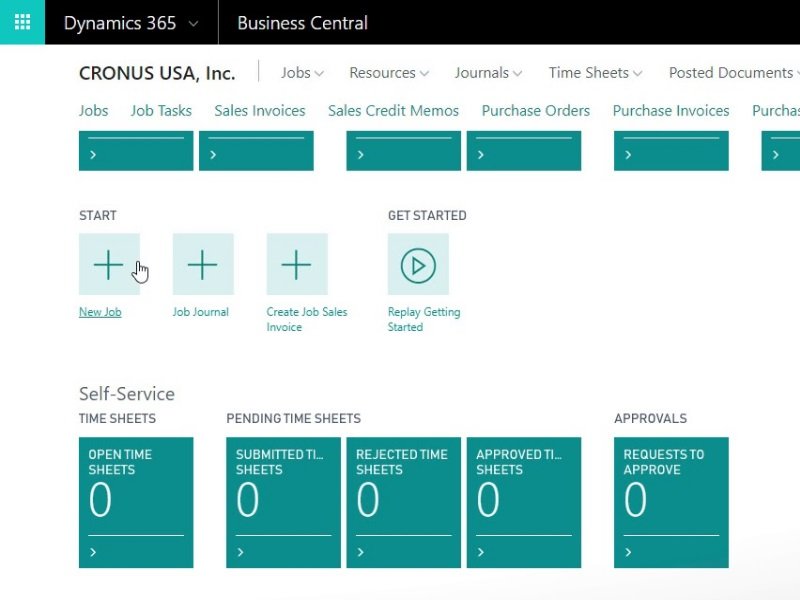The image size is (800, 600).
Task: Expand the Time Sheets menu
Action: (595, 73)
